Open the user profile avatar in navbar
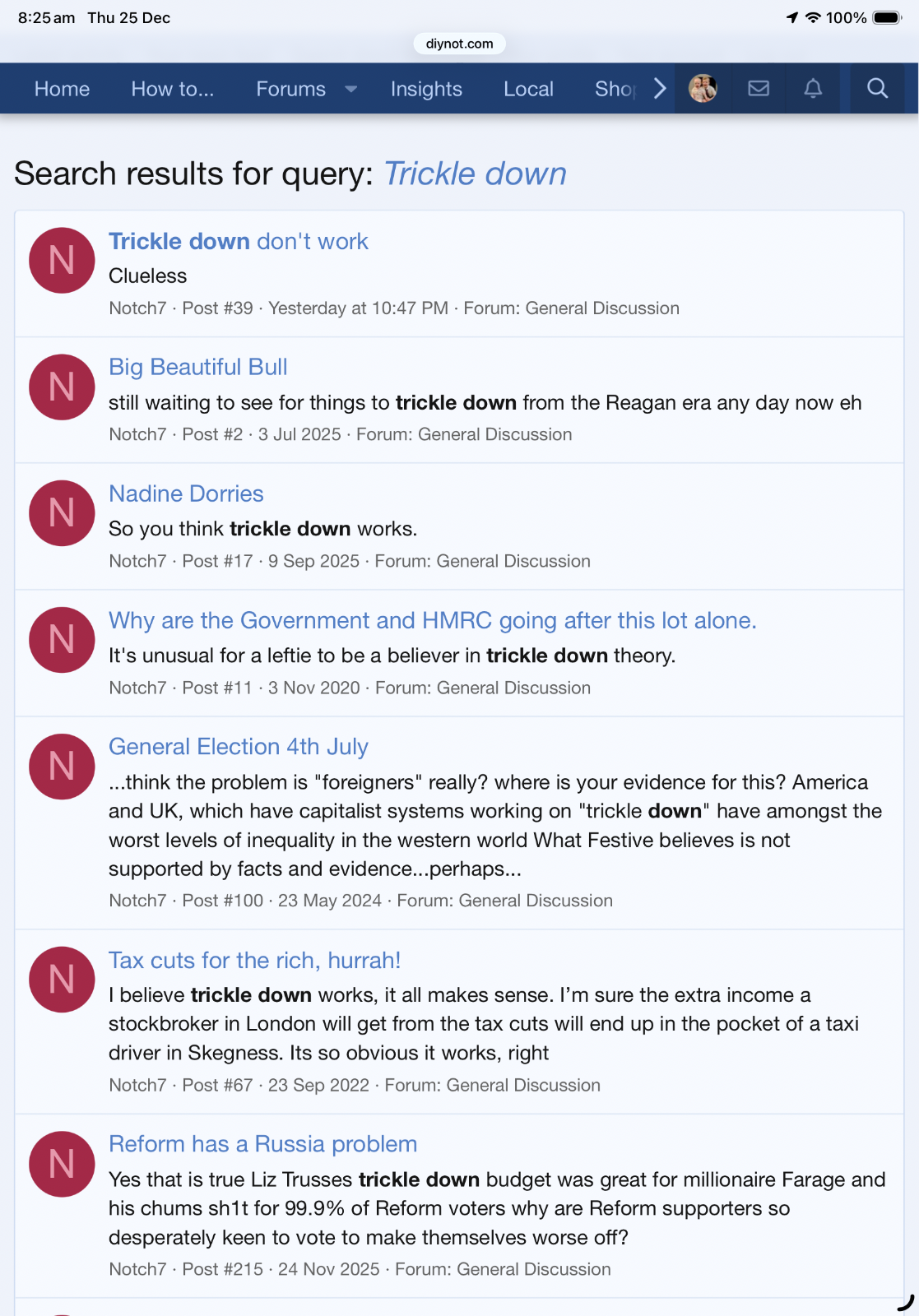Screen dimensions: 919x1316 pos(703,89)
